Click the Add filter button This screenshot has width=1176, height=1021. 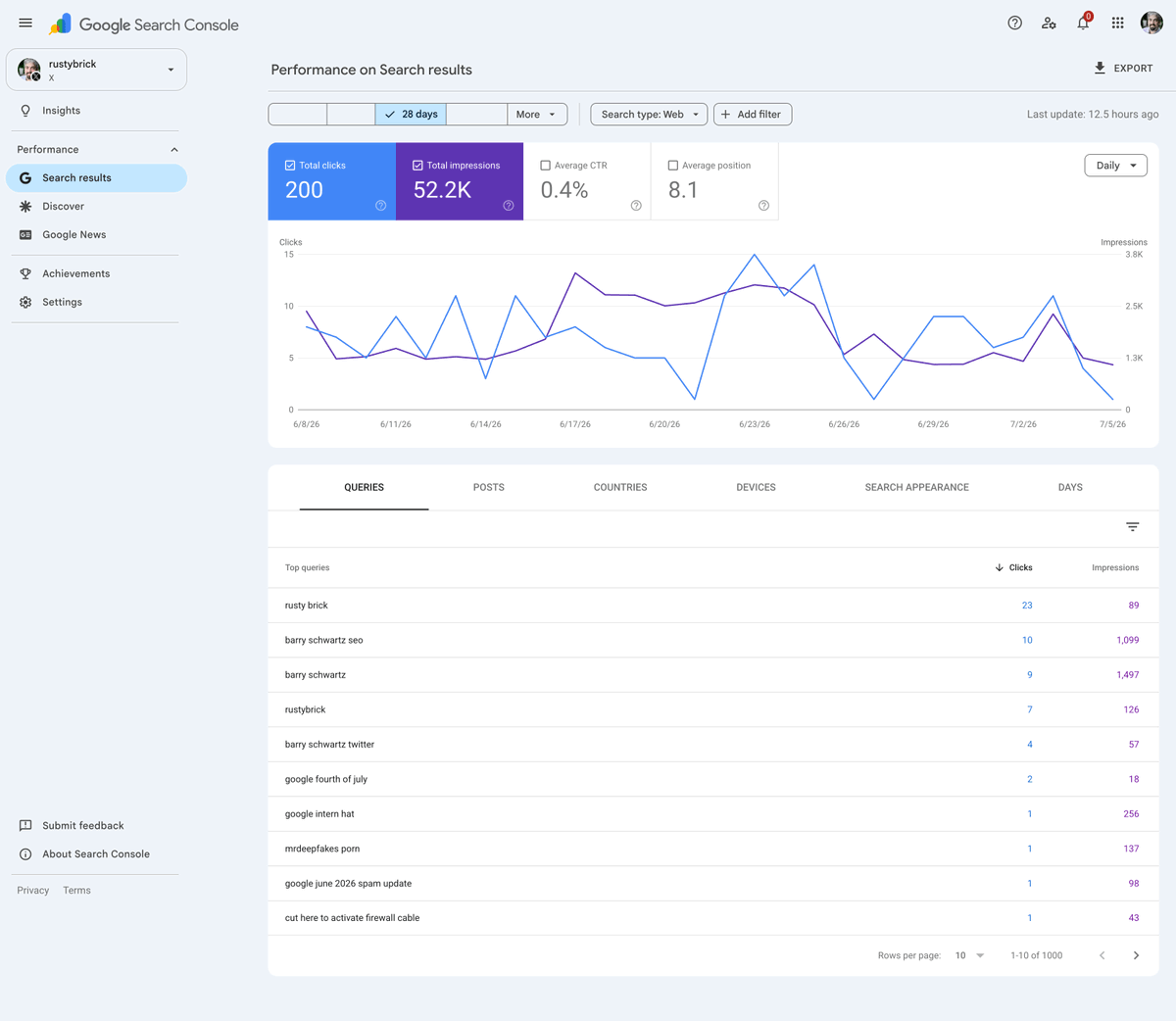(x=753, y=115)
